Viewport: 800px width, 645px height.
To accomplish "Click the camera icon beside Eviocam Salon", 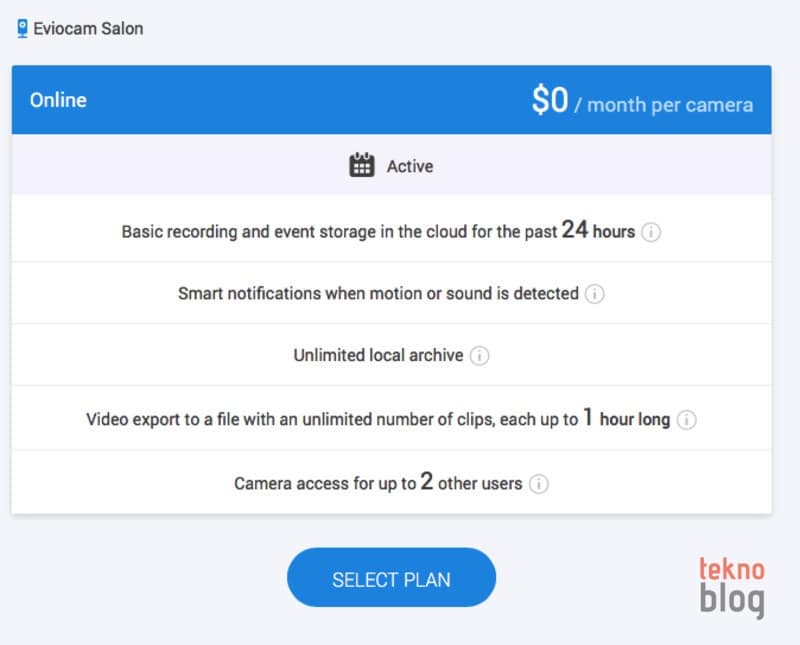I will 22,29.
